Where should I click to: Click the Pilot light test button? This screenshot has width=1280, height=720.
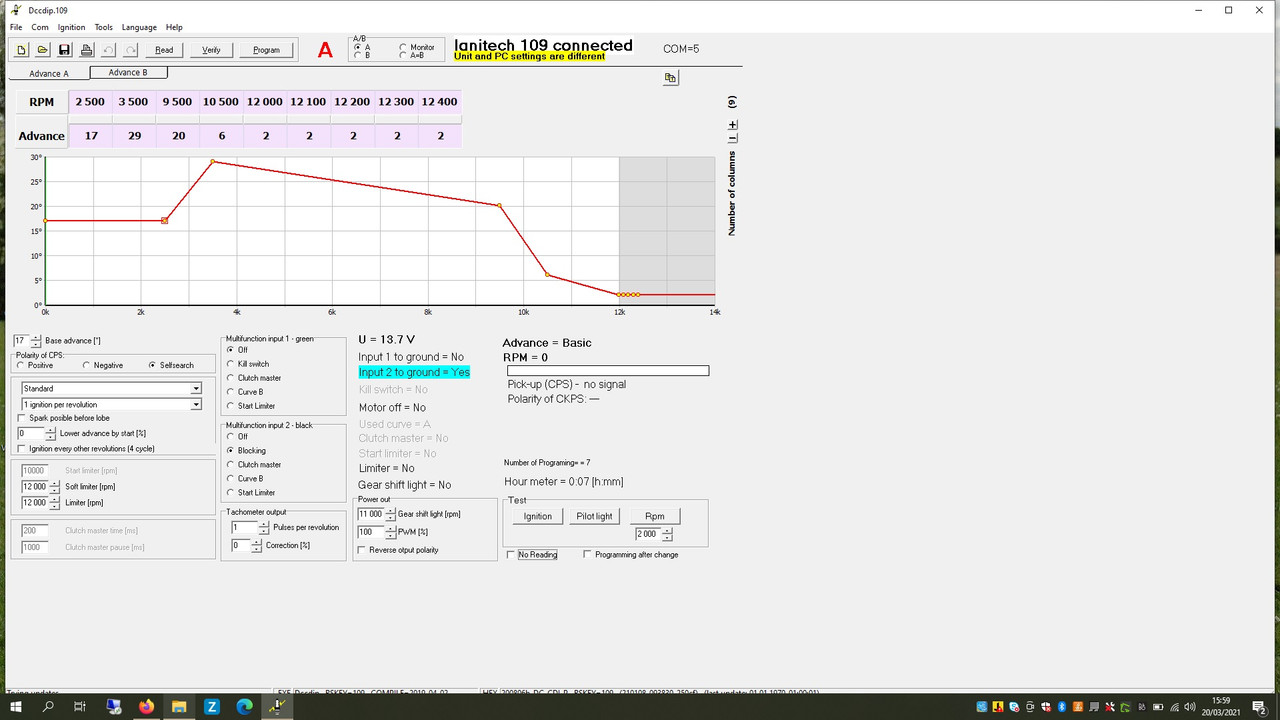pos(594,516)
